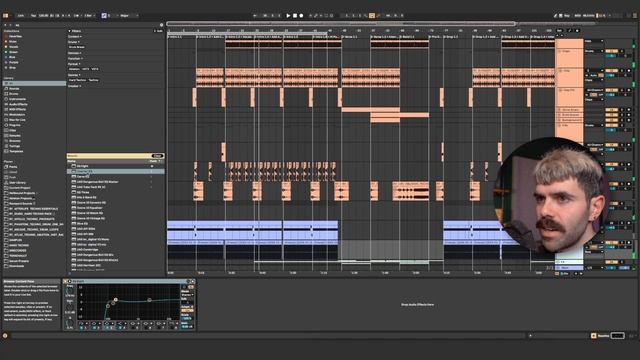Open the Tunings library category

(x=15, y=146)
